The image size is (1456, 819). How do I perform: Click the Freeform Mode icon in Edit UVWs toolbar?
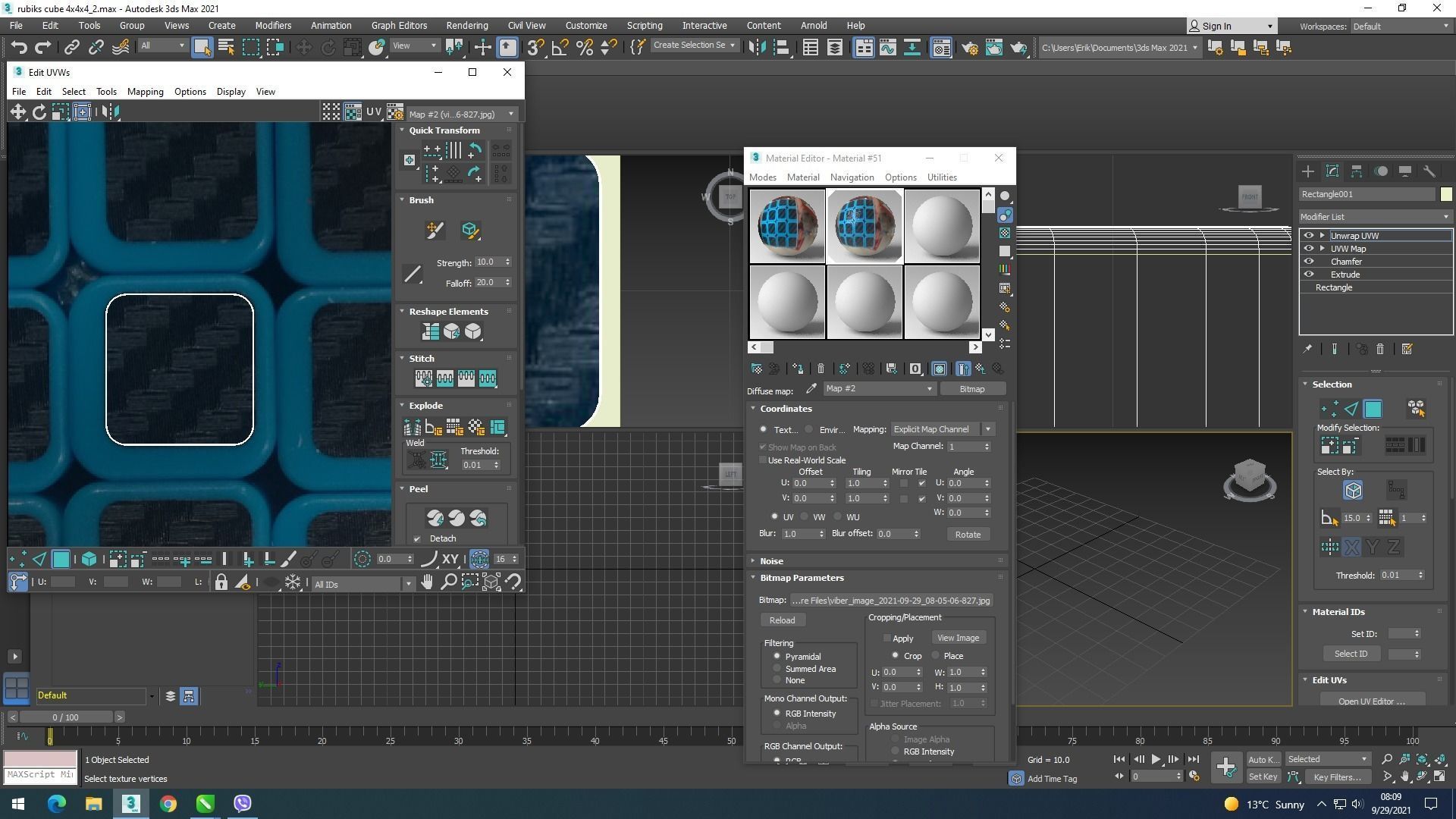[82, 112]
